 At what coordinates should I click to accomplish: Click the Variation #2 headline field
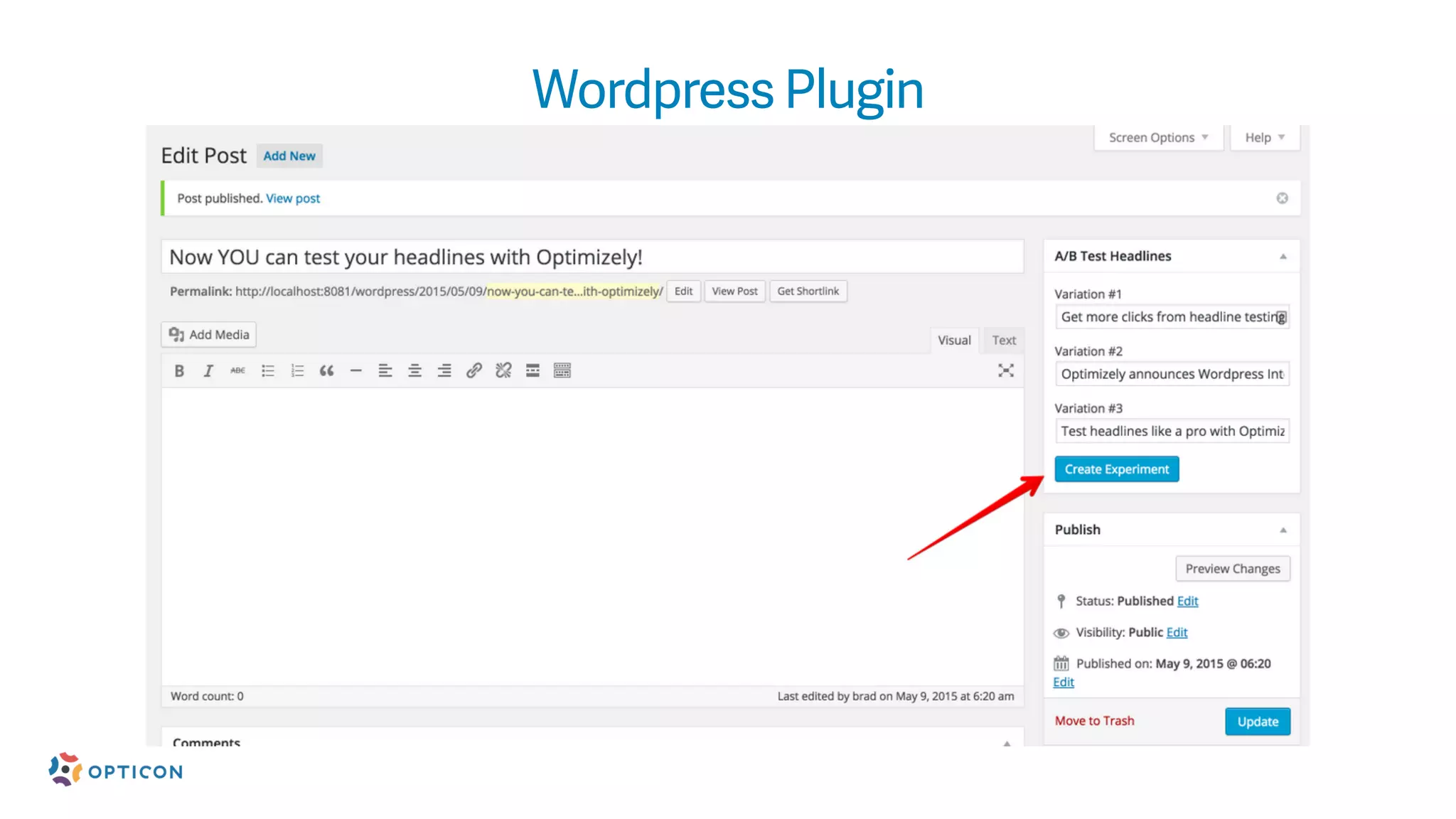point(1172,374)
